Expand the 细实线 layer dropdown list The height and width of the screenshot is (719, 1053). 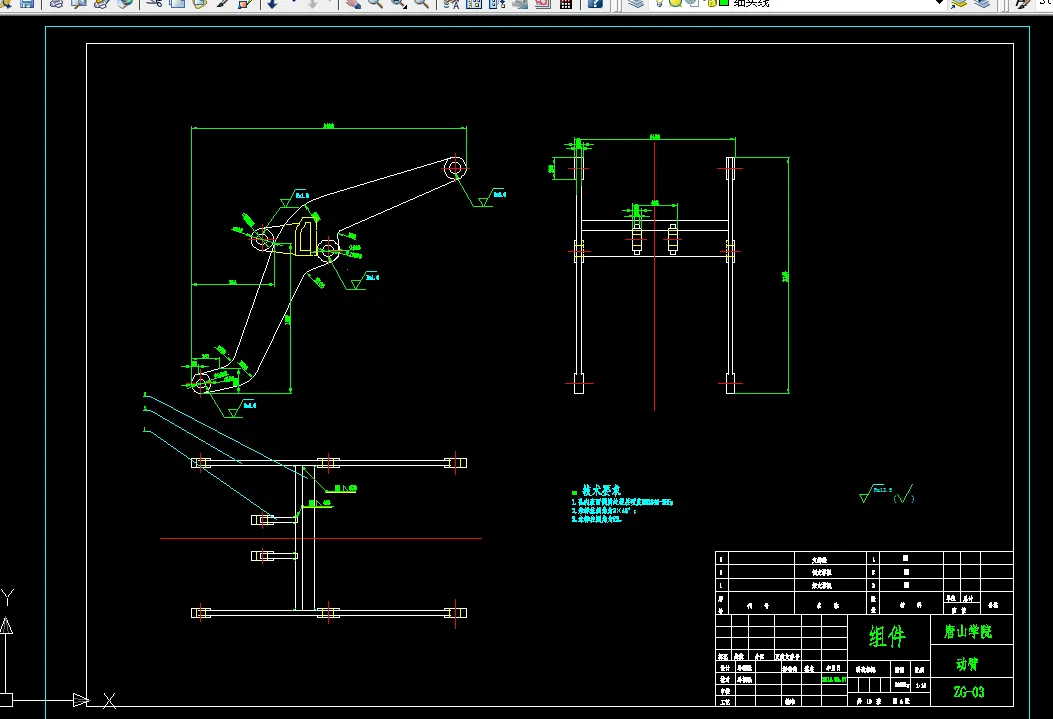[x=940, y=3]
